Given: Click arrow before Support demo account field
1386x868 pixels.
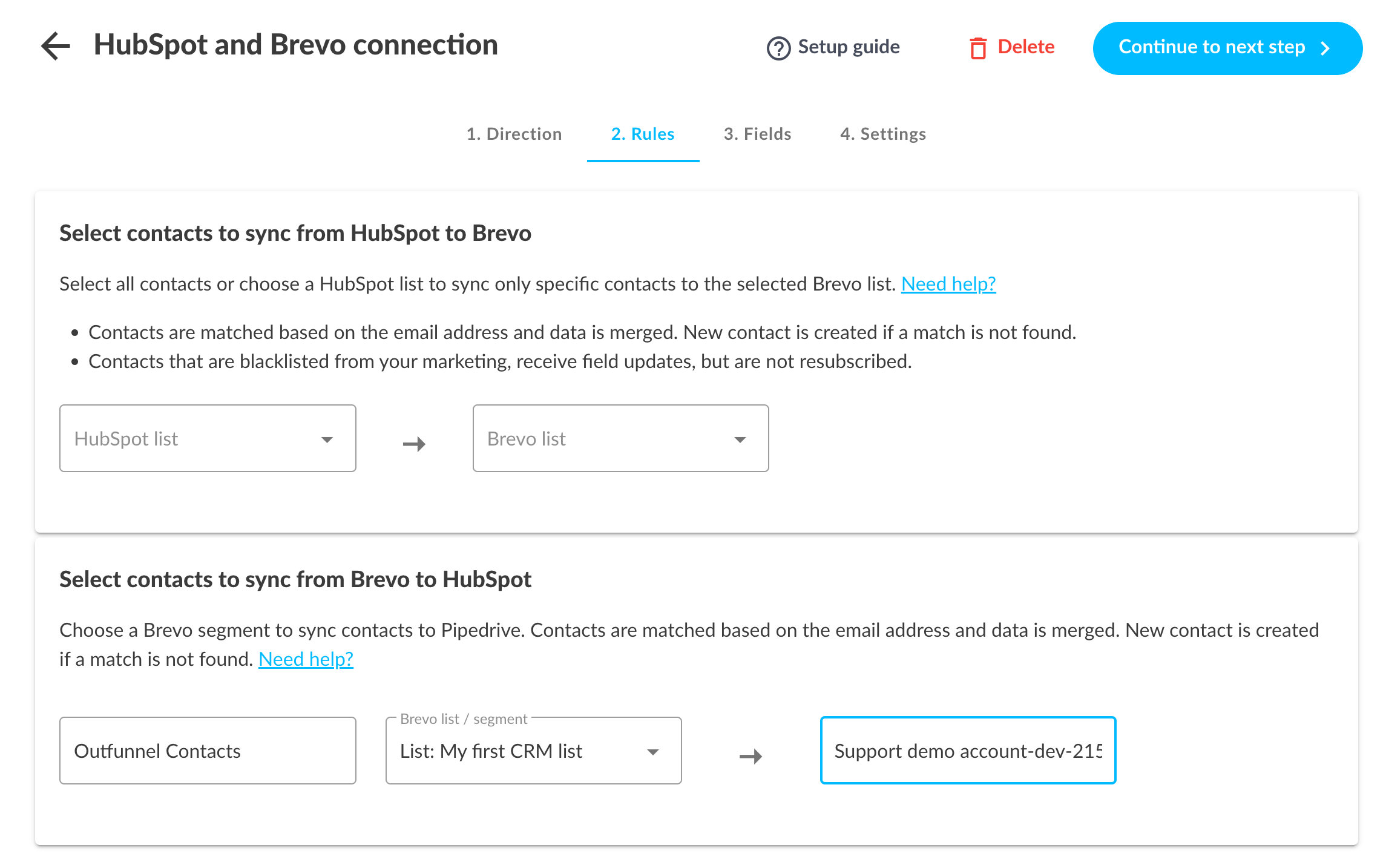Looking at the screenshot, I should 750,756.
